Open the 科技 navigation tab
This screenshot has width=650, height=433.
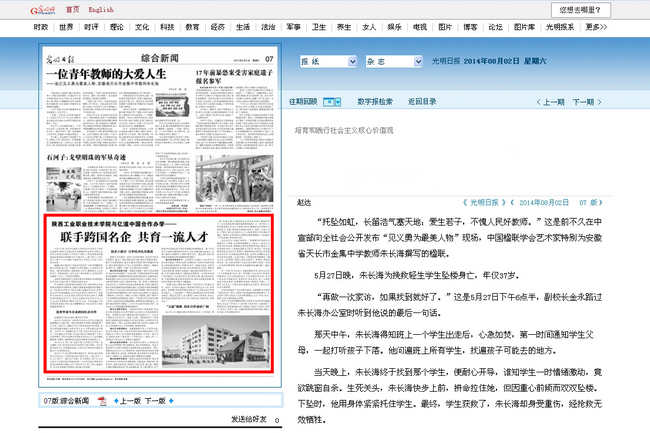tap(167, 27)
